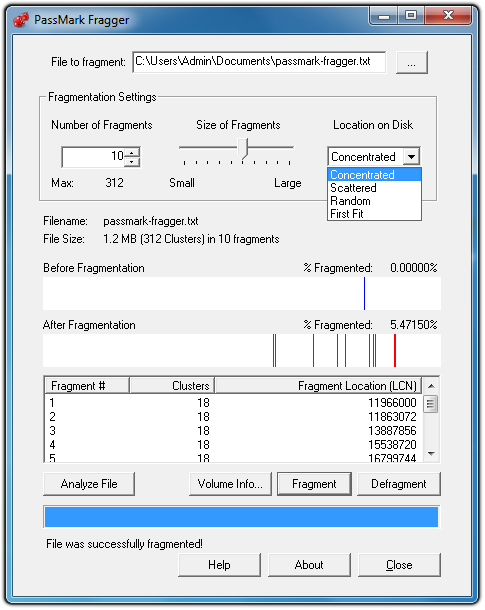This screenshot has width=485, height=610.
Task: Click the Defragment button
Action: pos(399,484)
